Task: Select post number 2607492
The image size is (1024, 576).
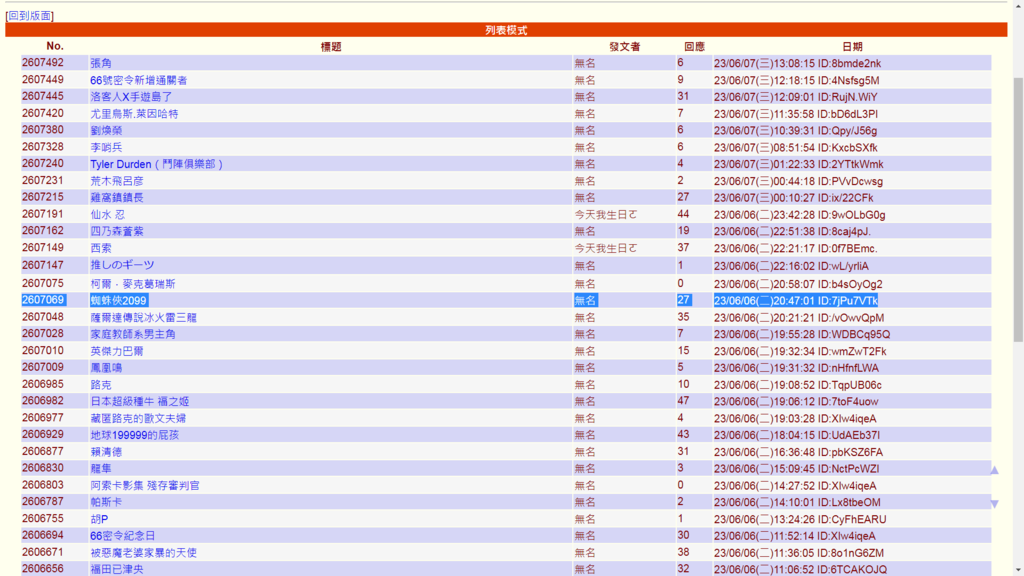Action: click(x=42, y=63)
